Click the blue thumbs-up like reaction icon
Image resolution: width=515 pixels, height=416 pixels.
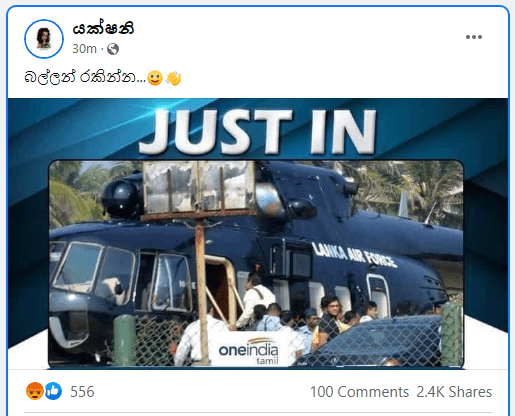(53, 391)
